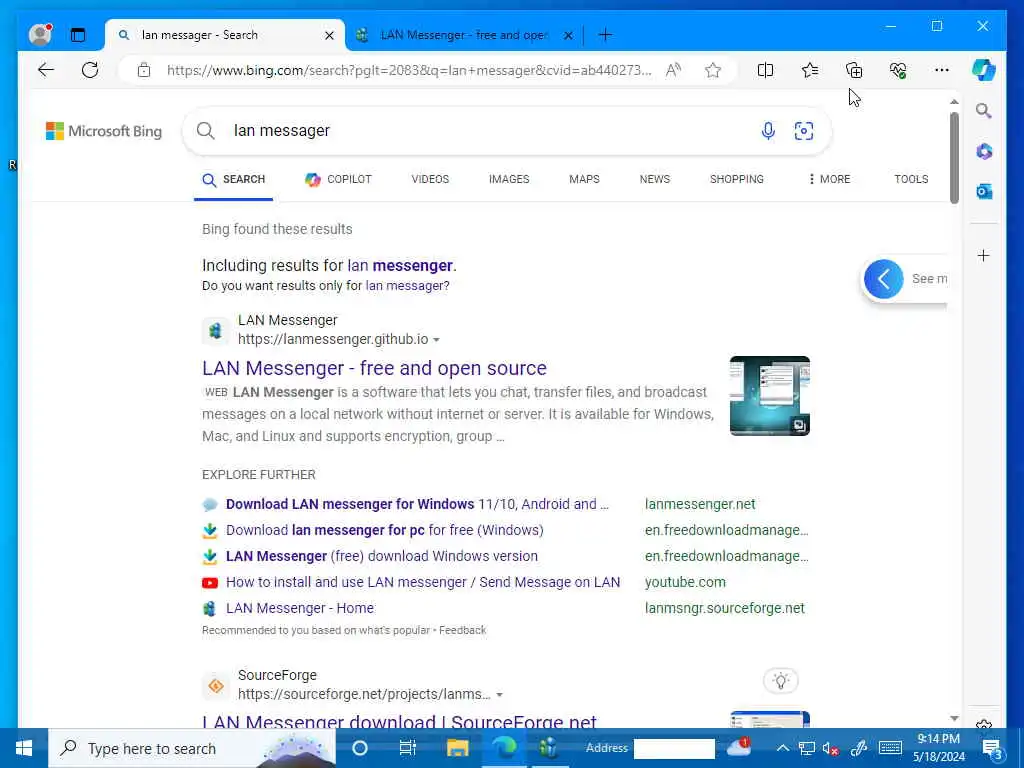Image resolution: width=1024 pixels, height=768 pixels.
Task: Switch to Images results
Action: 509,179
